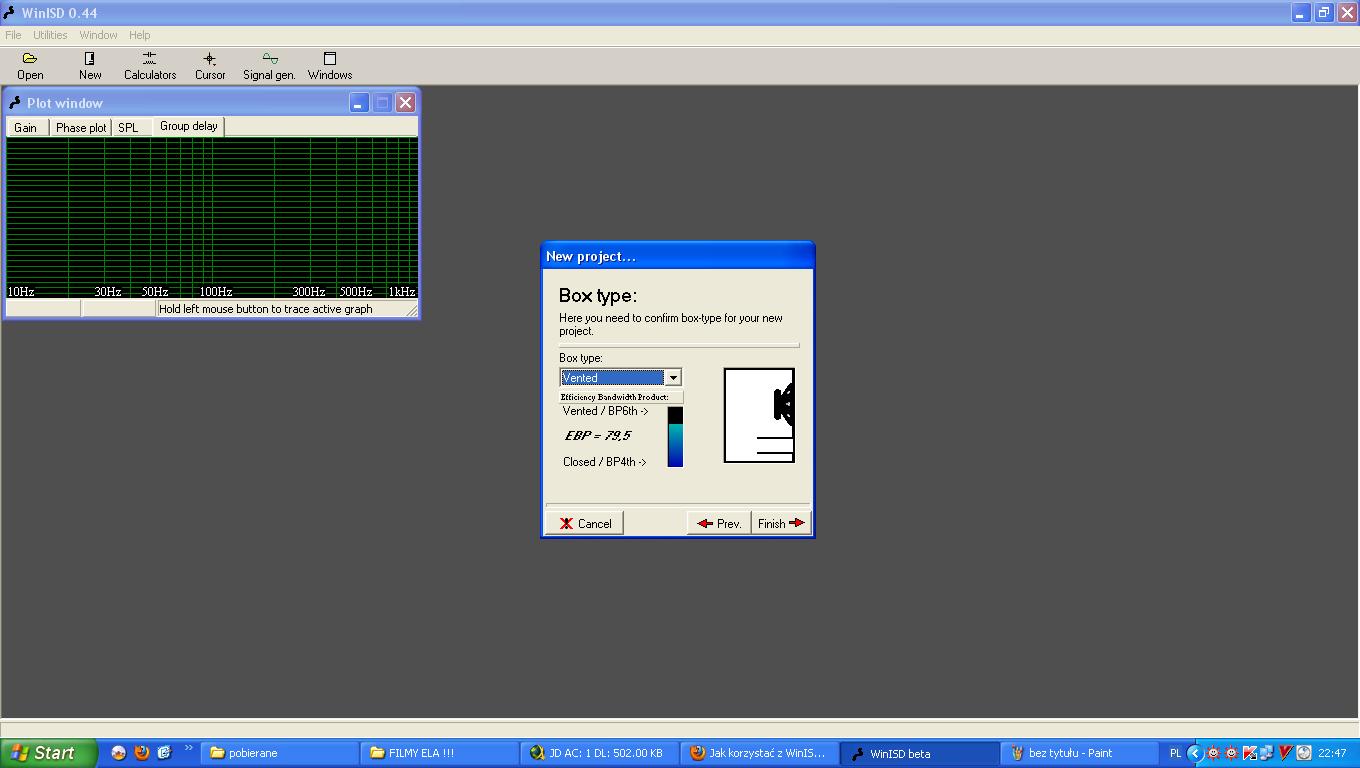Viewport: 1360px width, 768px height.
Task: Click the second red sun tray icon
Action: click(x=1231, y=753)
